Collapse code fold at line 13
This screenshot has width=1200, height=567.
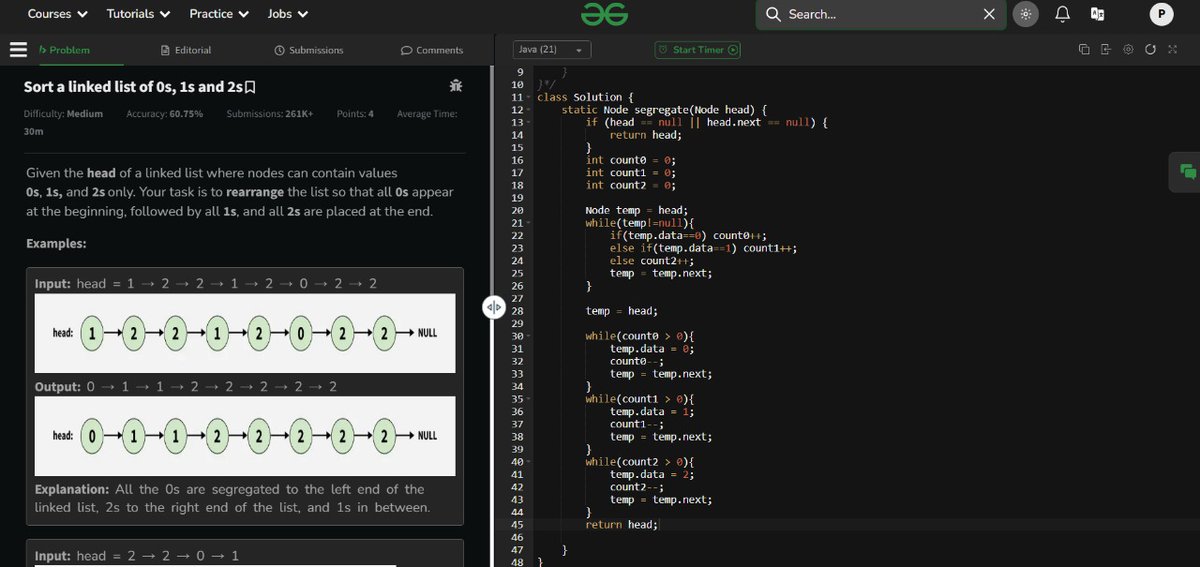click(530, 122)
